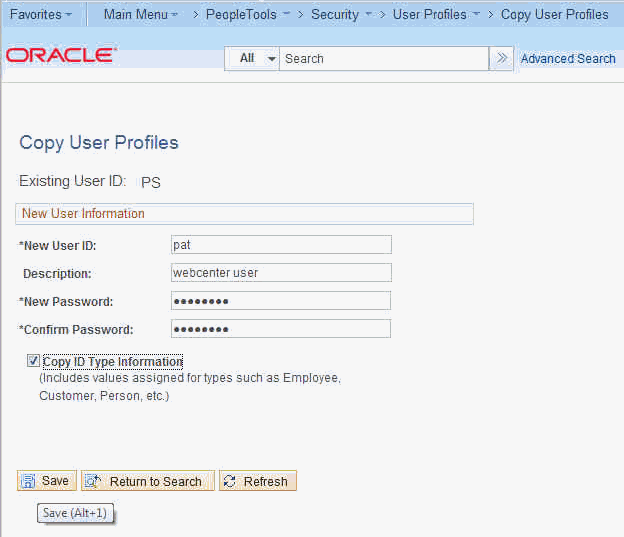Image resolution: width=624 pixels, height=537 pixels.
Task: Click the Description text field
Action: pos(281,273)
